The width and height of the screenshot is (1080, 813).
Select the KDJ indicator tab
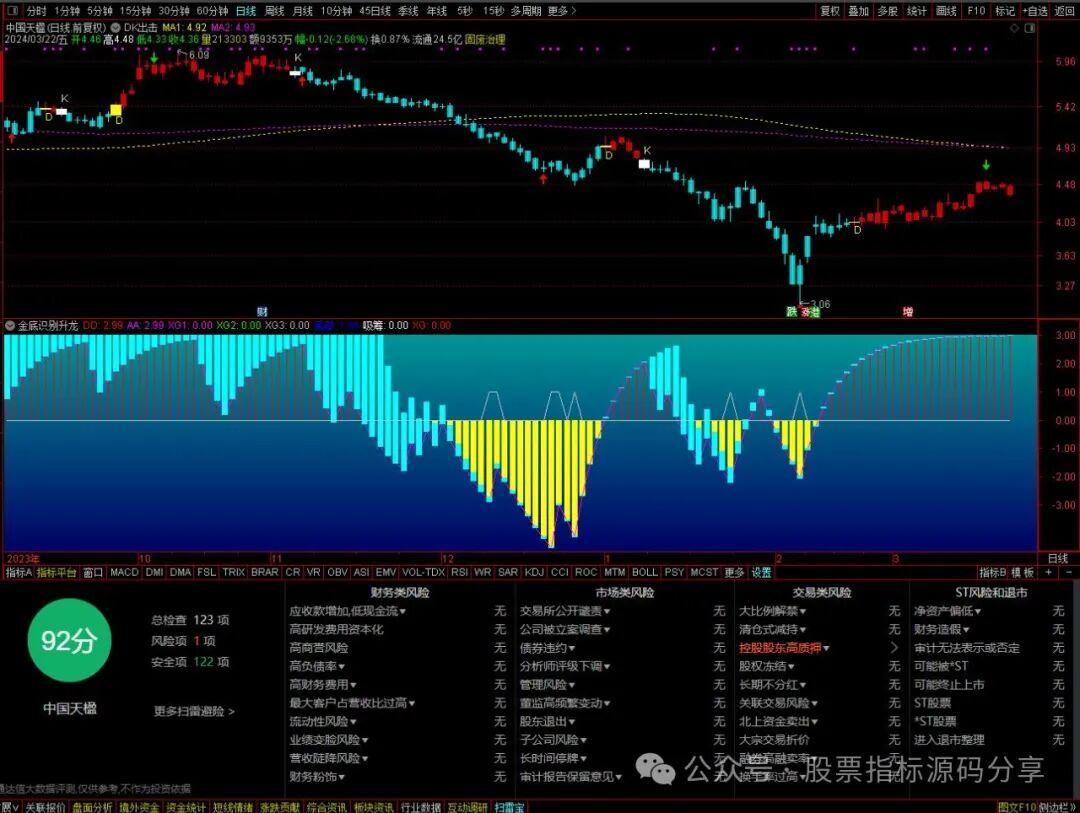click(534, 572)
